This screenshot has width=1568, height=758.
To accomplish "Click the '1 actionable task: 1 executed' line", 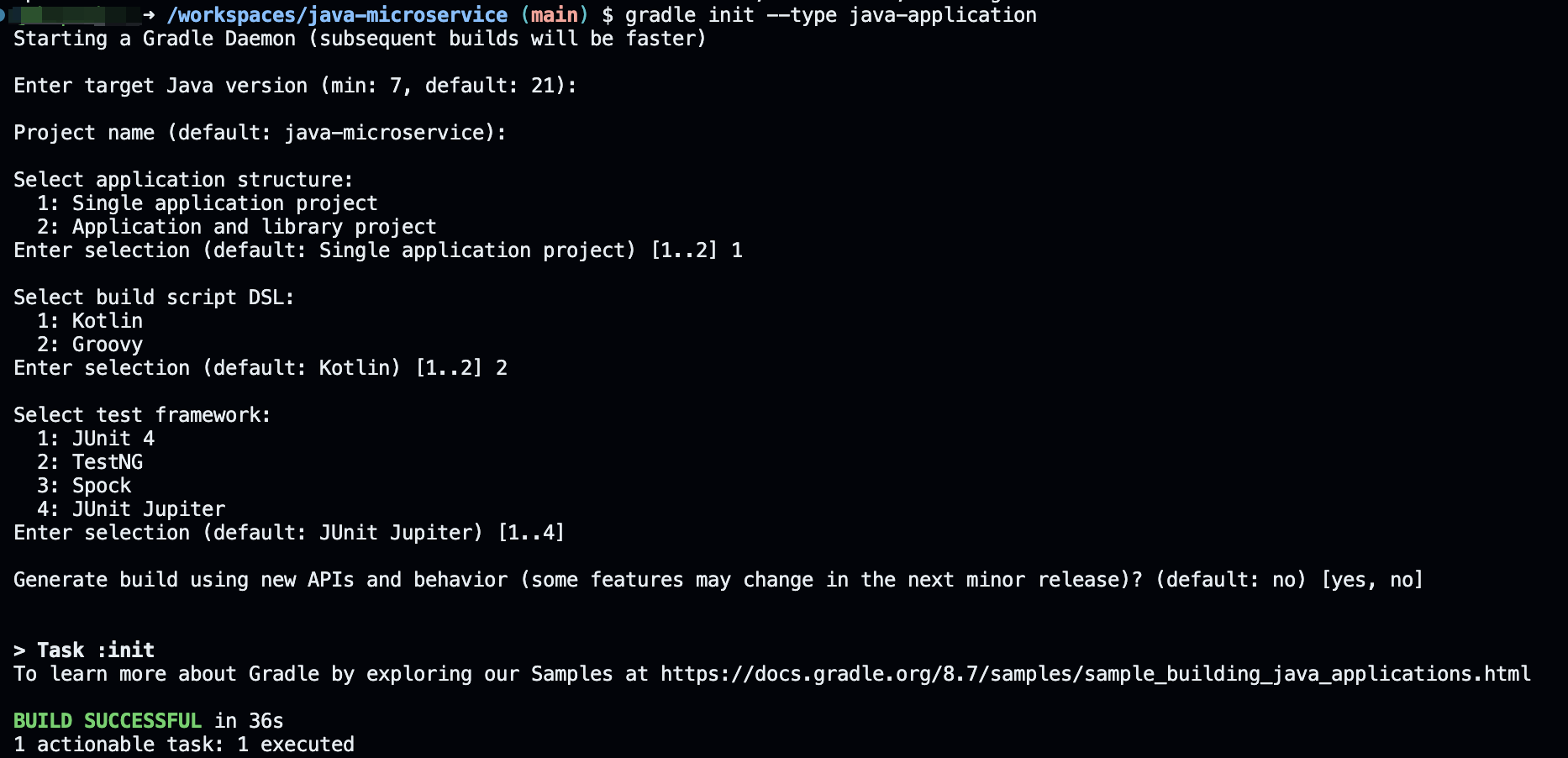I will [x=184, y=745].
